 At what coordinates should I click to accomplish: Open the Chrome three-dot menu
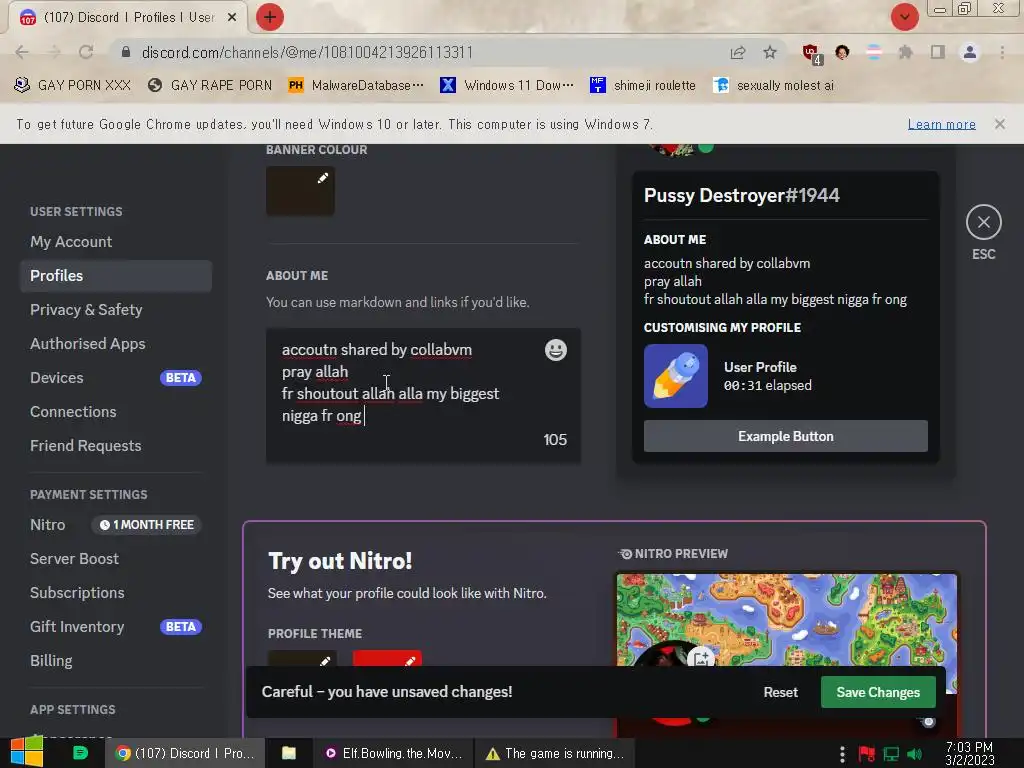tap(1002, 52)
